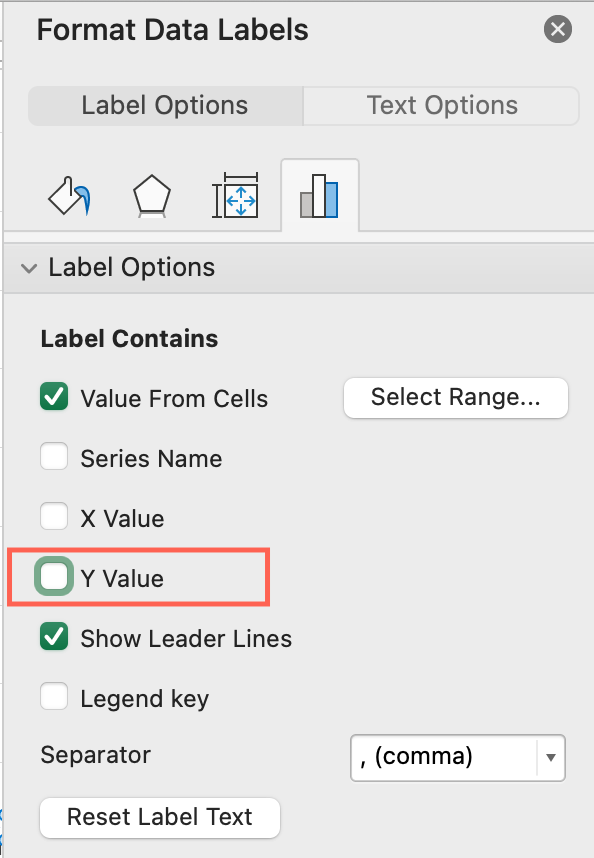Uncheck Value From Cells checkbox

(54, 397)
